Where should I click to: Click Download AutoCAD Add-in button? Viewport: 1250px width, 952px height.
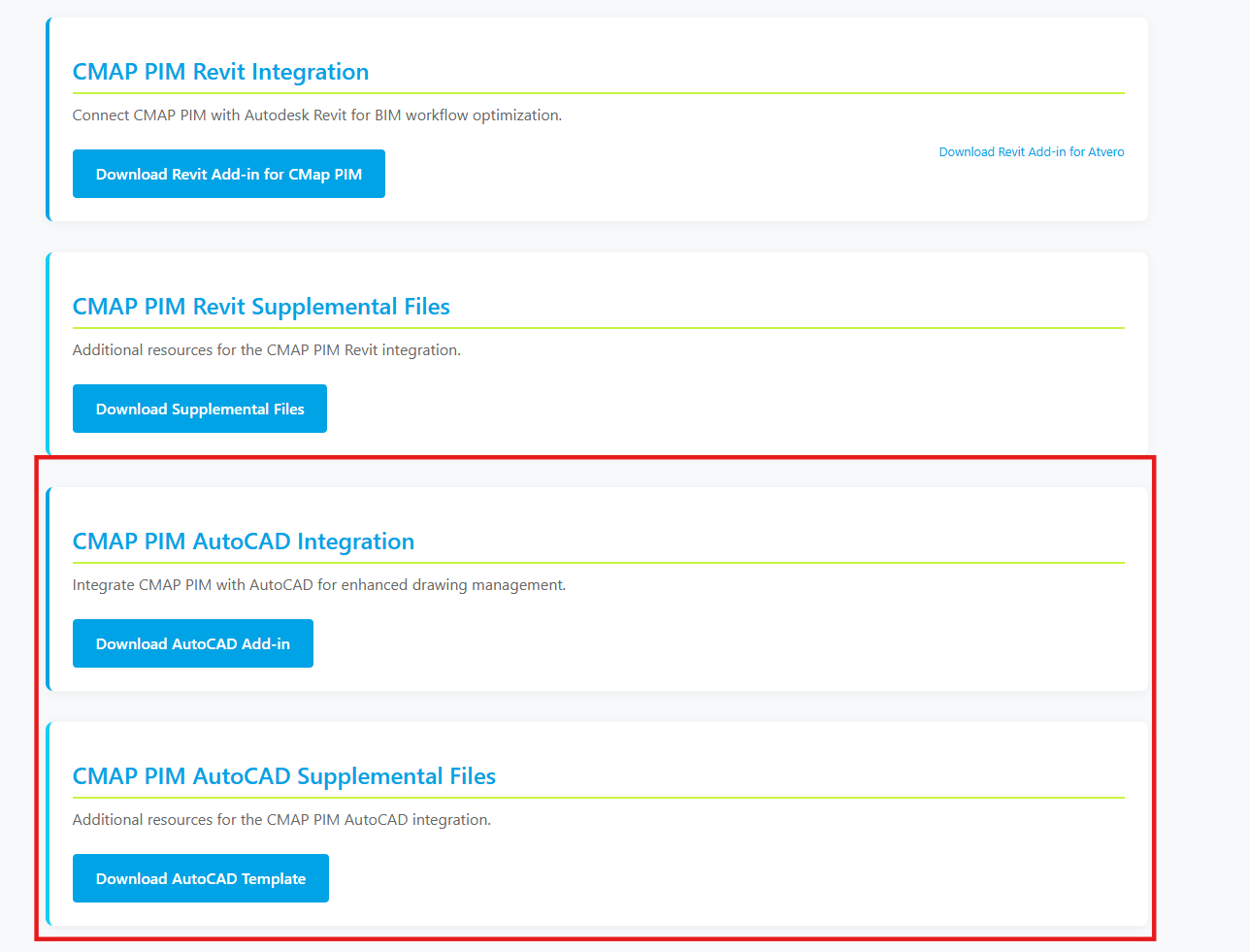tap(193, 643)
